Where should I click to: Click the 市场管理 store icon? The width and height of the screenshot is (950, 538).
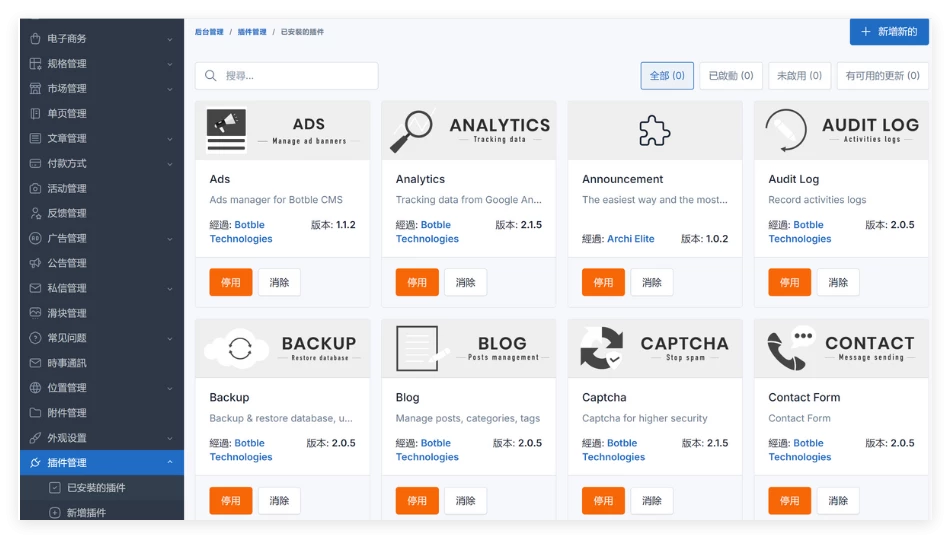click(x=36, y=89)
